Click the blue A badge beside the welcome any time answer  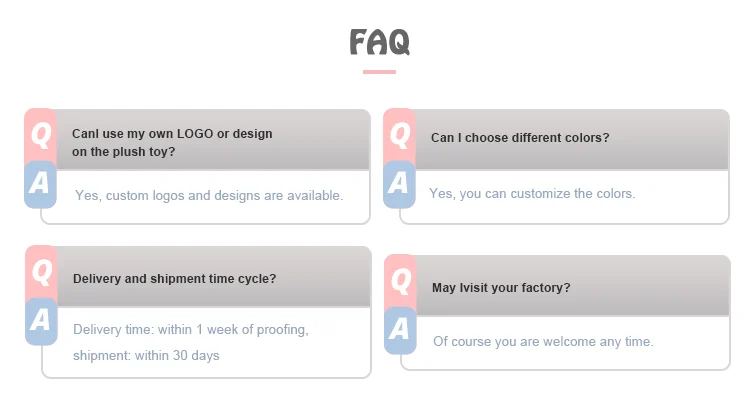[x=400, y=330]
